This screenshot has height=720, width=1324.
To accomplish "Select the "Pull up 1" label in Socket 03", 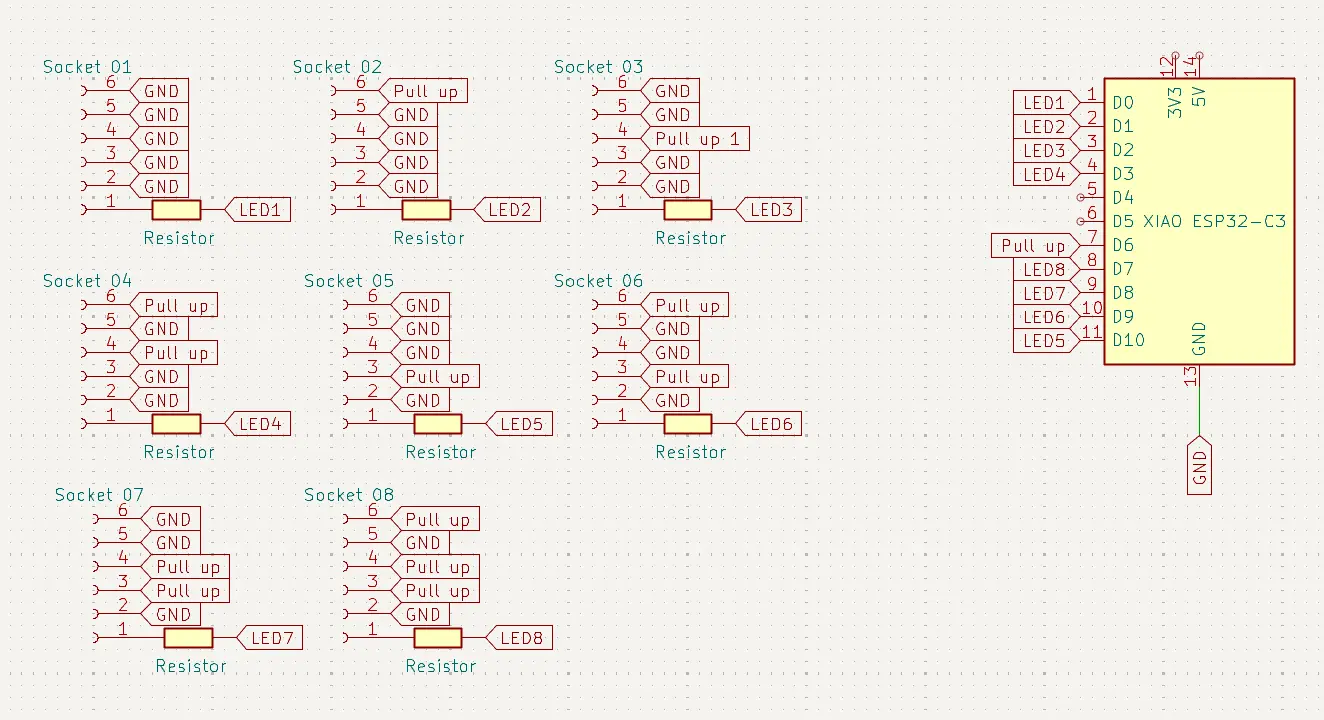I will click(697, 139).
